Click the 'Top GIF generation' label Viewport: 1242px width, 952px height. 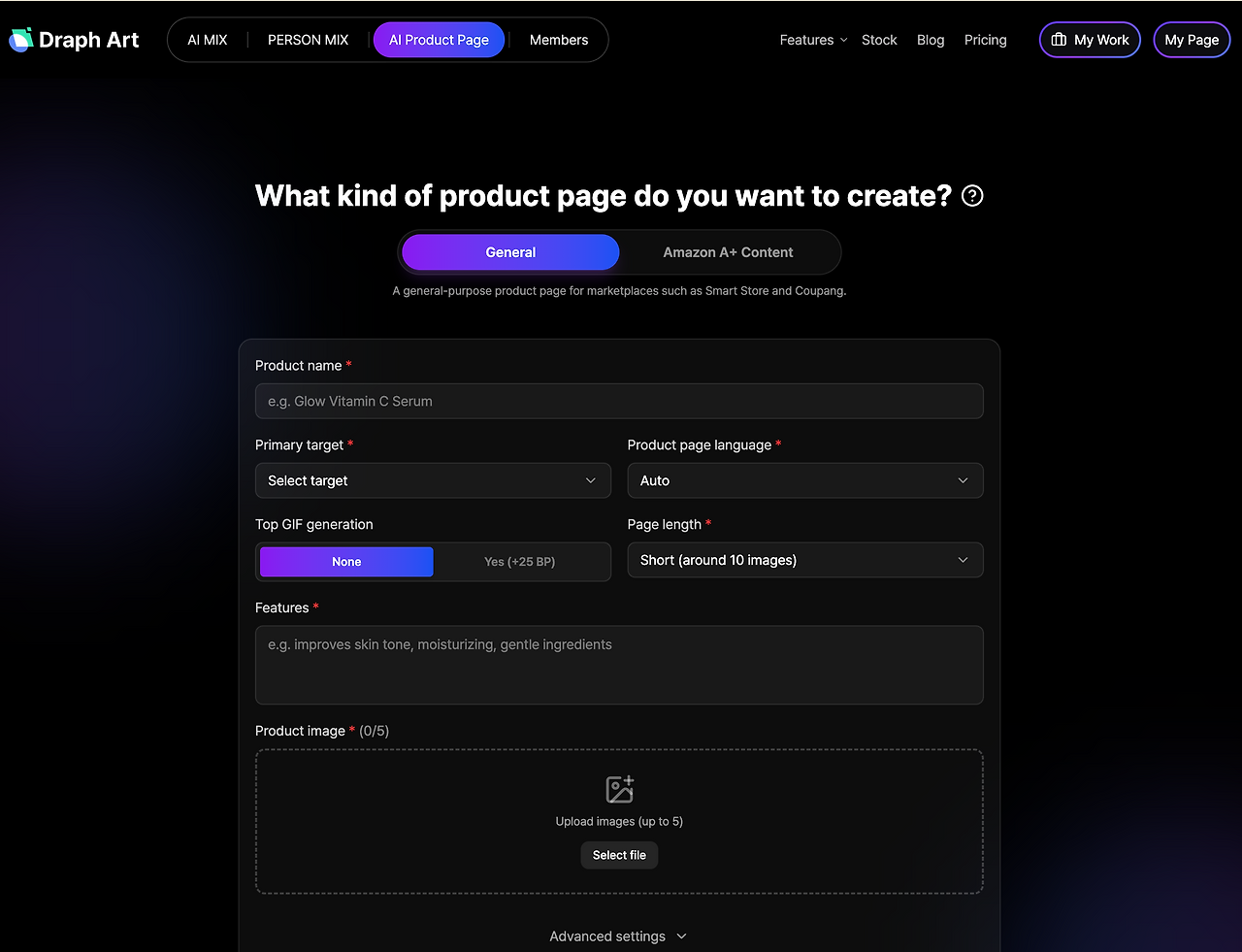coord(314,524)
